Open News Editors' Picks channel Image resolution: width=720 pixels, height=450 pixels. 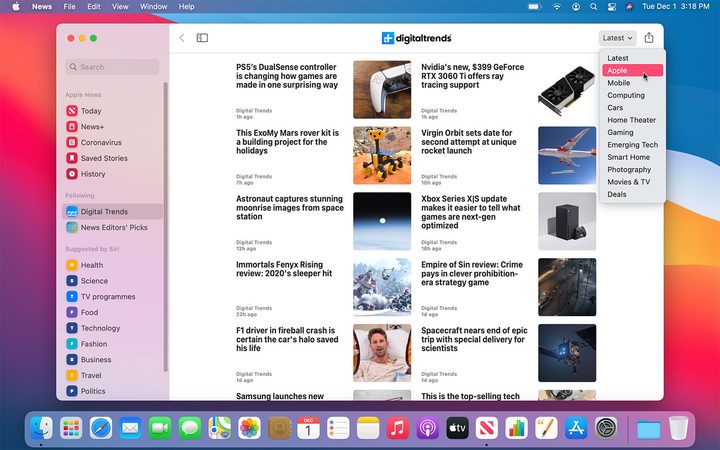coord(113,227)
